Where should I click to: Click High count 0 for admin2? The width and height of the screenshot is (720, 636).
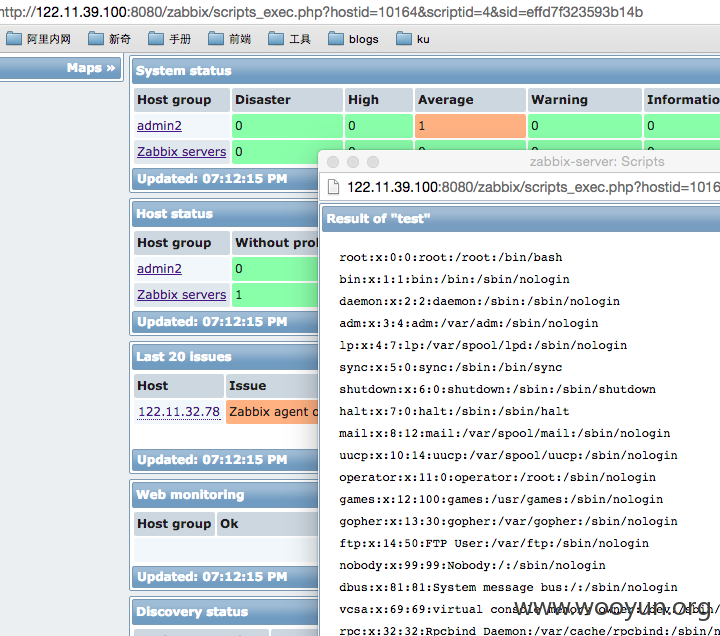coord(378,126)
